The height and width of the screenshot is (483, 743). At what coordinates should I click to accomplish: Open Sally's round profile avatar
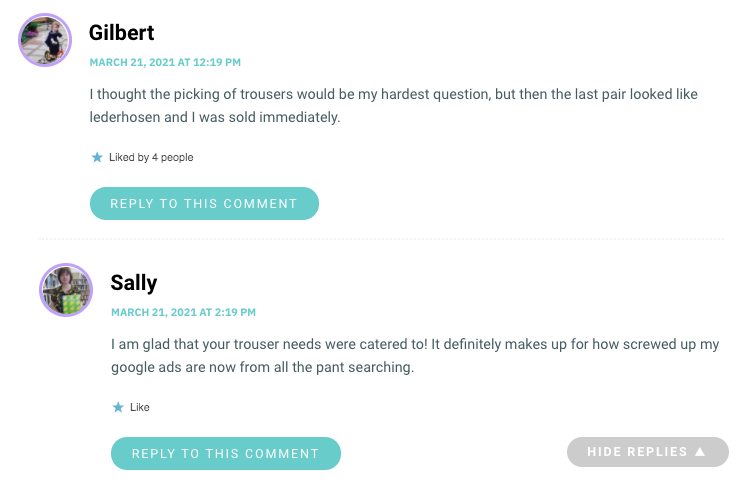pyautogui.click(x=66, y=290)
